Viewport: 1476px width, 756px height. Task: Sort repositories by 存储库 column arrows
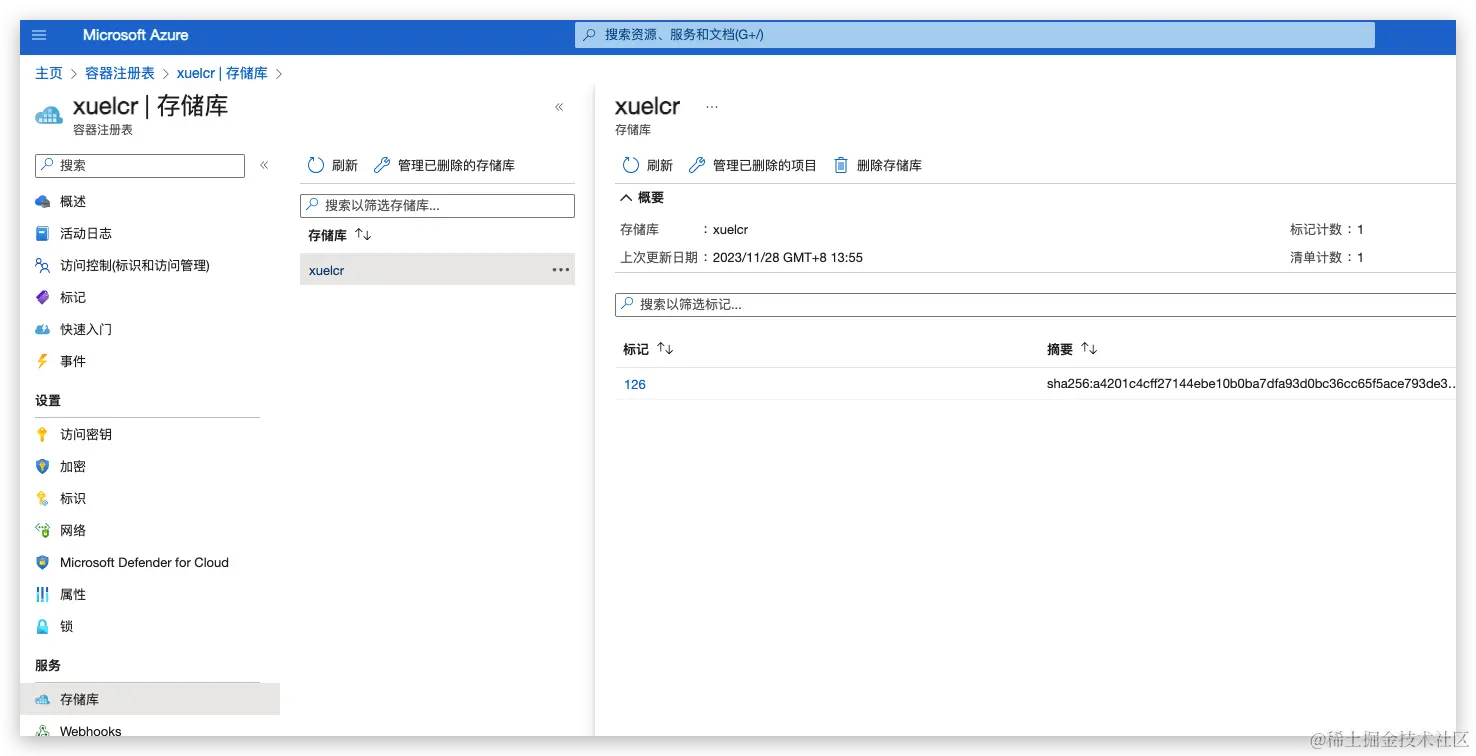pos(363,235)
